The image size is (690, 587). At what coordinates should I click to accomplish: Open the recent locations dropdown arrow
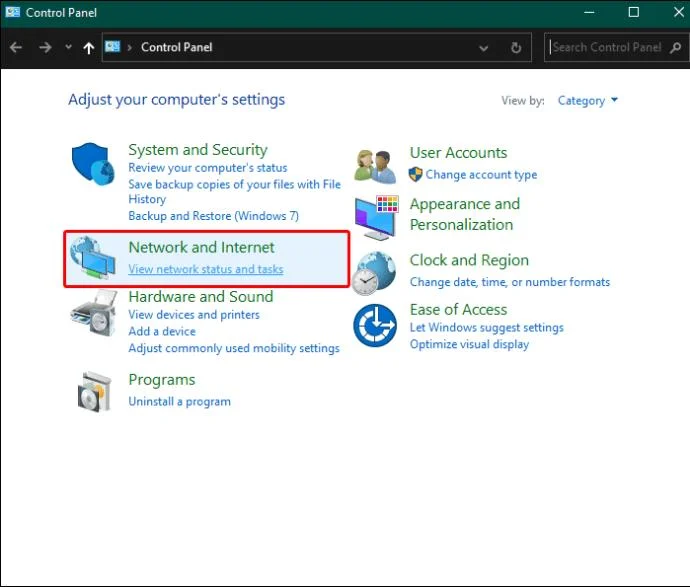[x=68, y=47]
